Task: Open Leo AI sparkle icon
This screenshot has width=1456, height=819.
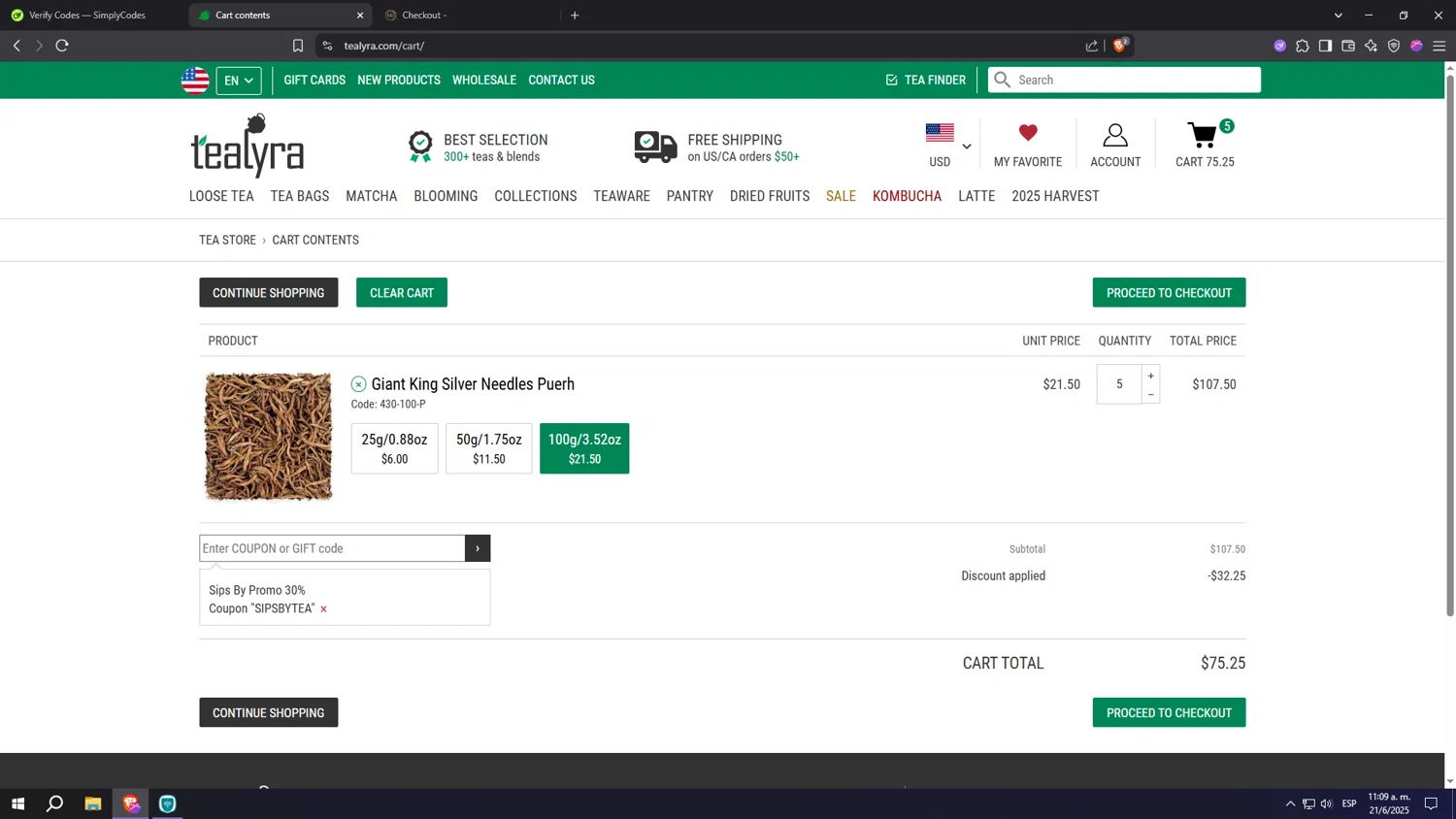Action: click(x=1371, y=46)
